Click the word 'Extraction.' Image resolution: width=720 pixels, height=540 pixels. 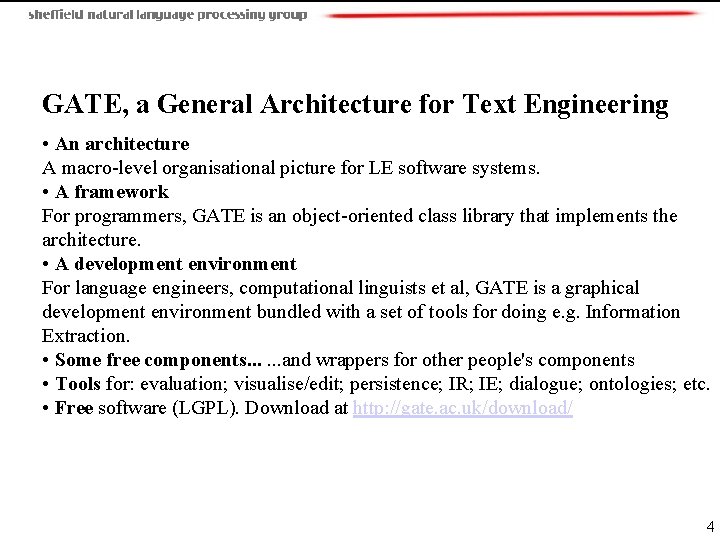click(86, 336)
